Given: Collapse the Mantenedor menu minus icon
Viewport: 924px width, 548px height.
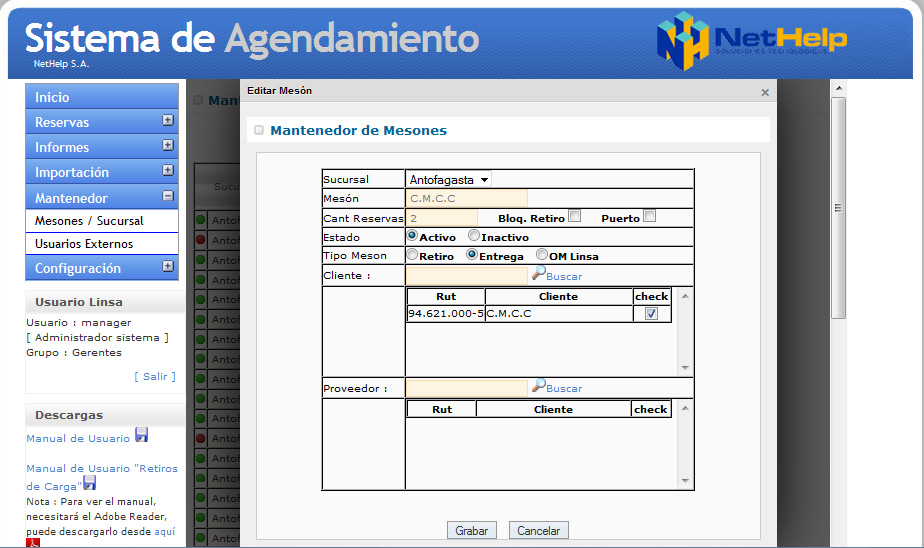Looking at the screenshot, I should (x=168, y=196).
